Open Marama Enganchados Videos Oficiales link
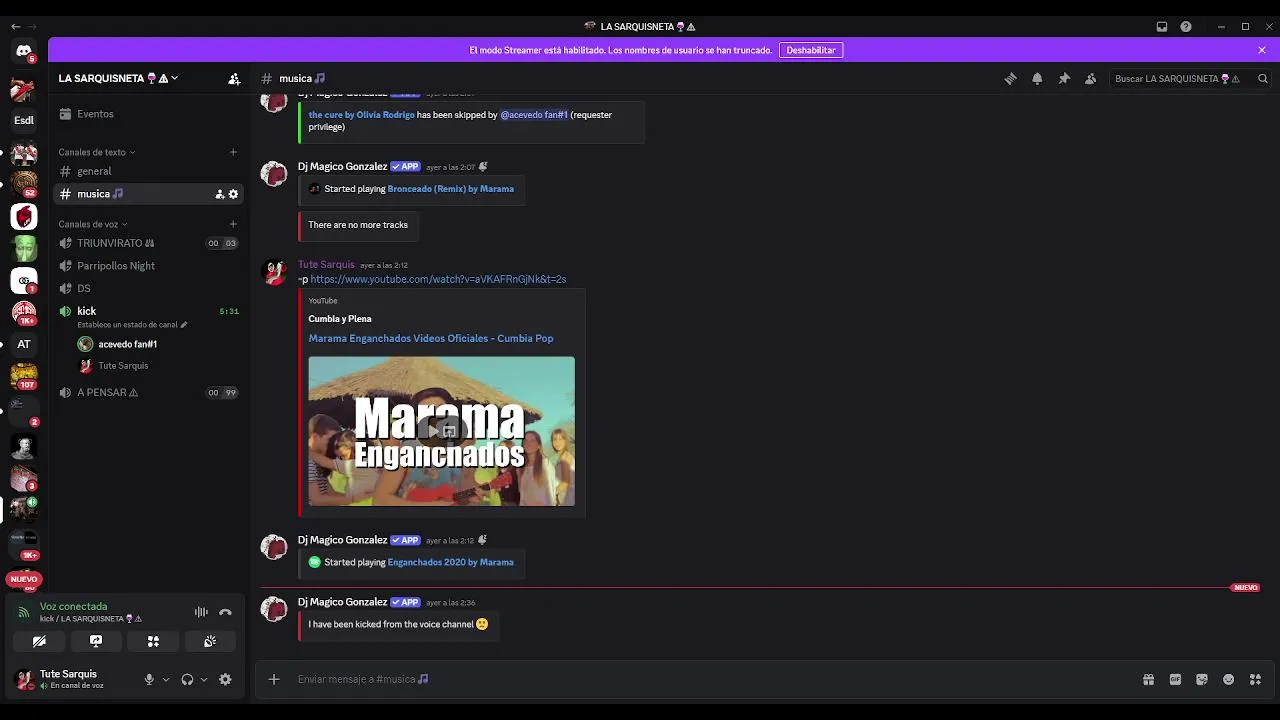The width and height of the screenshot is (1280, 720). pos(431,338)
